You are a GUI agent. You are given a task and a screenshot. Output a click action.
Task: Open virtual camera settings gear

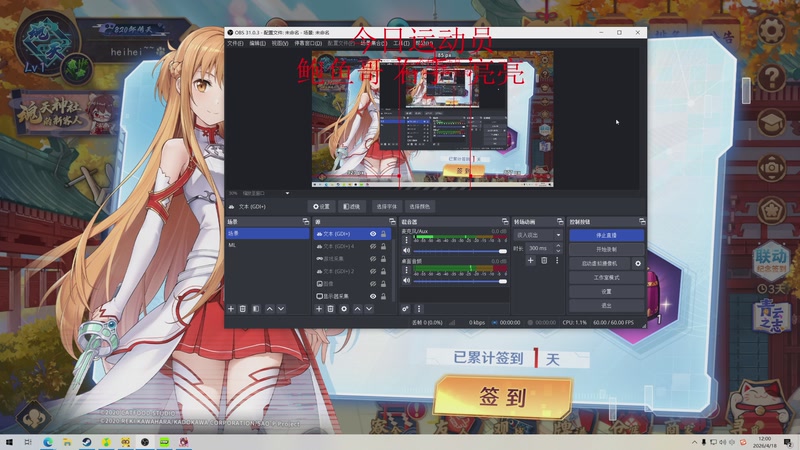[x=638, y=263]
